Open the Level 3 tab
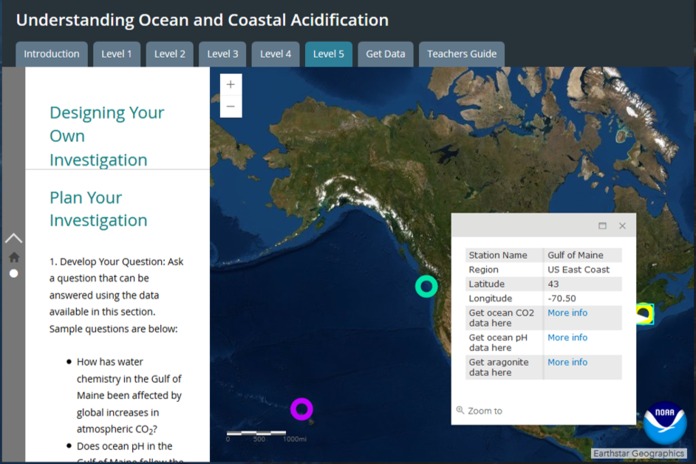 click(222, 54)
